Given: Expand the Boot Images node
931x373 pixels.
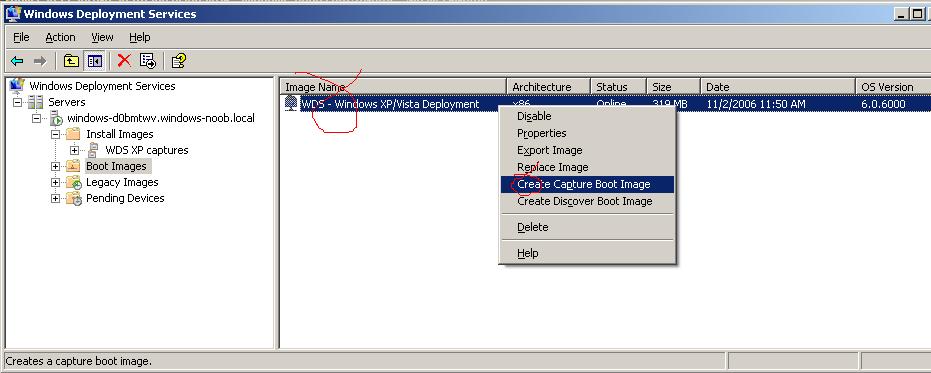Looking at the screenshot, I should pos(55,166).
